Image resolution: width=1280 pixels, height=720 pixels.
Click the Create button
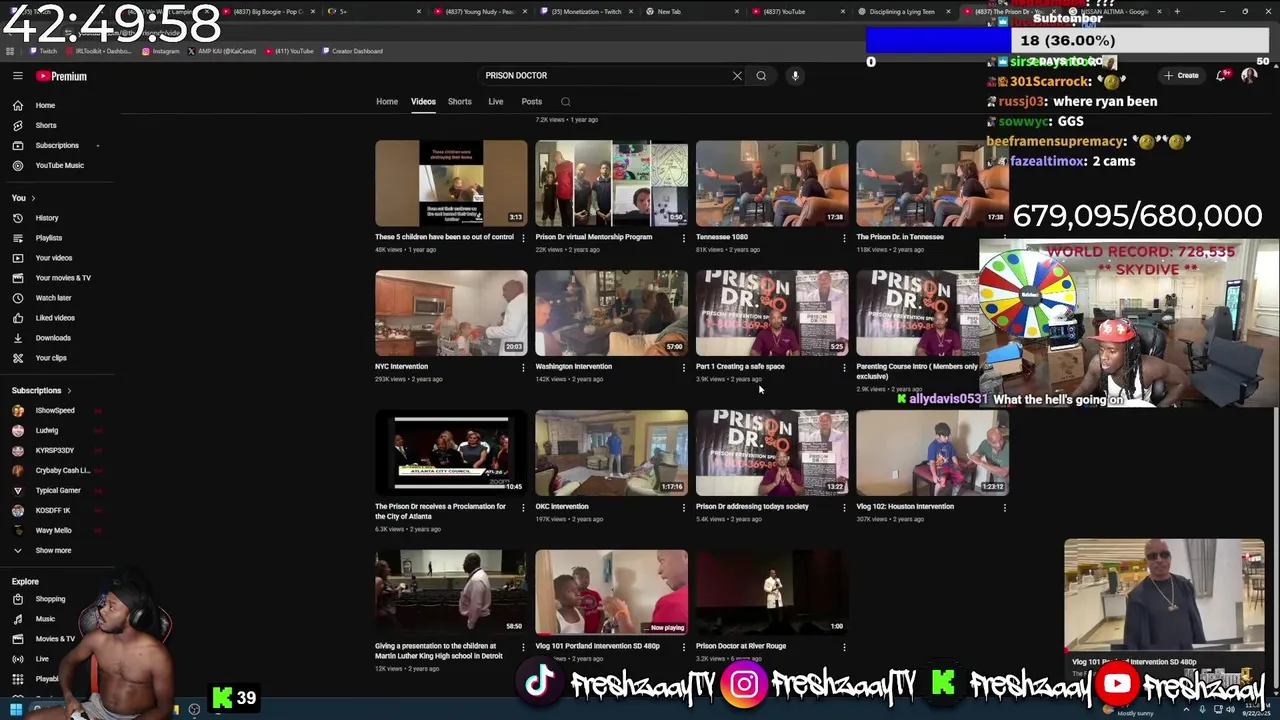[1181, 76]
